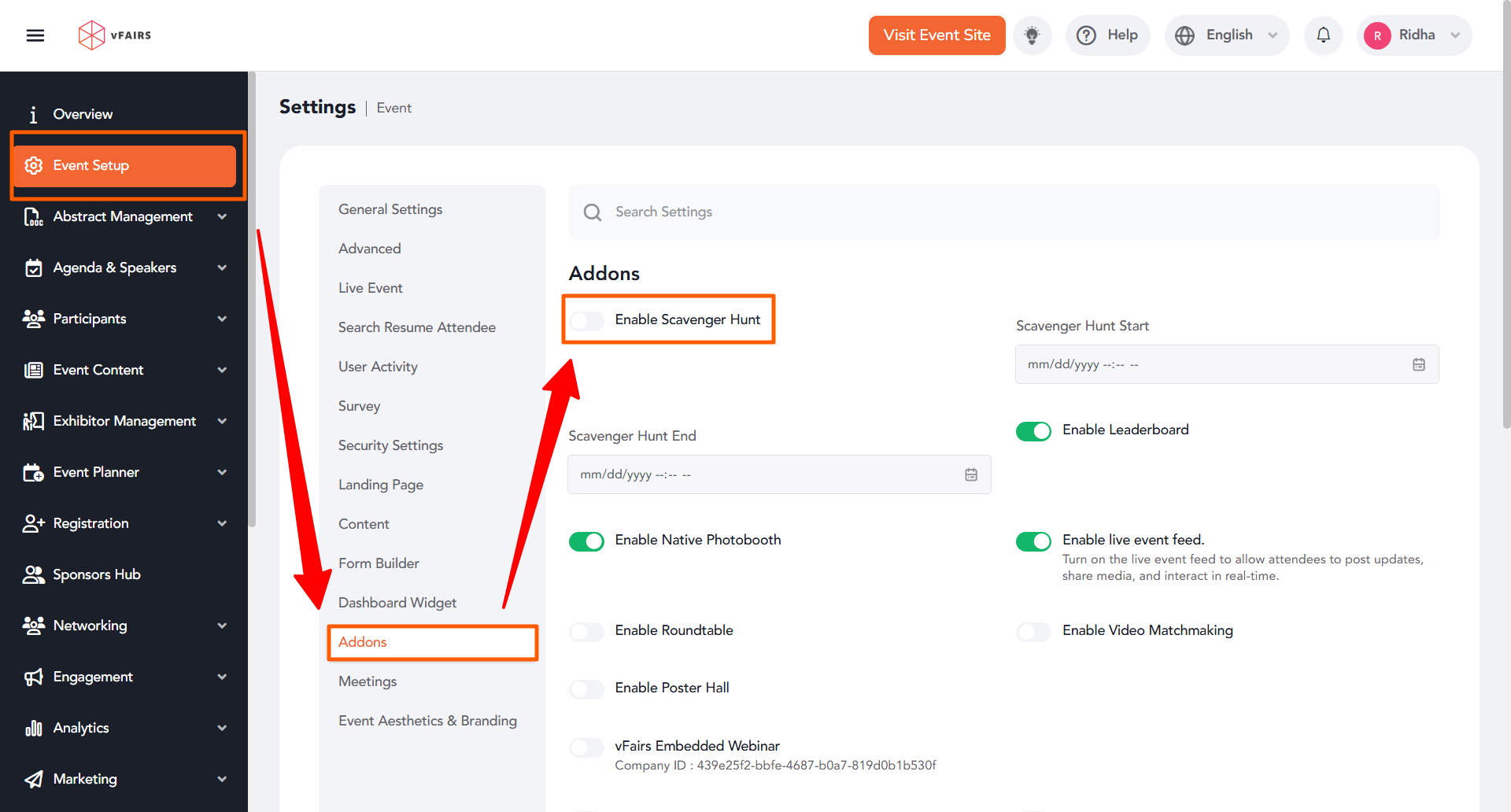Turn off Native Photobooth toggle

pyautogui.click(x=587, y=541)
